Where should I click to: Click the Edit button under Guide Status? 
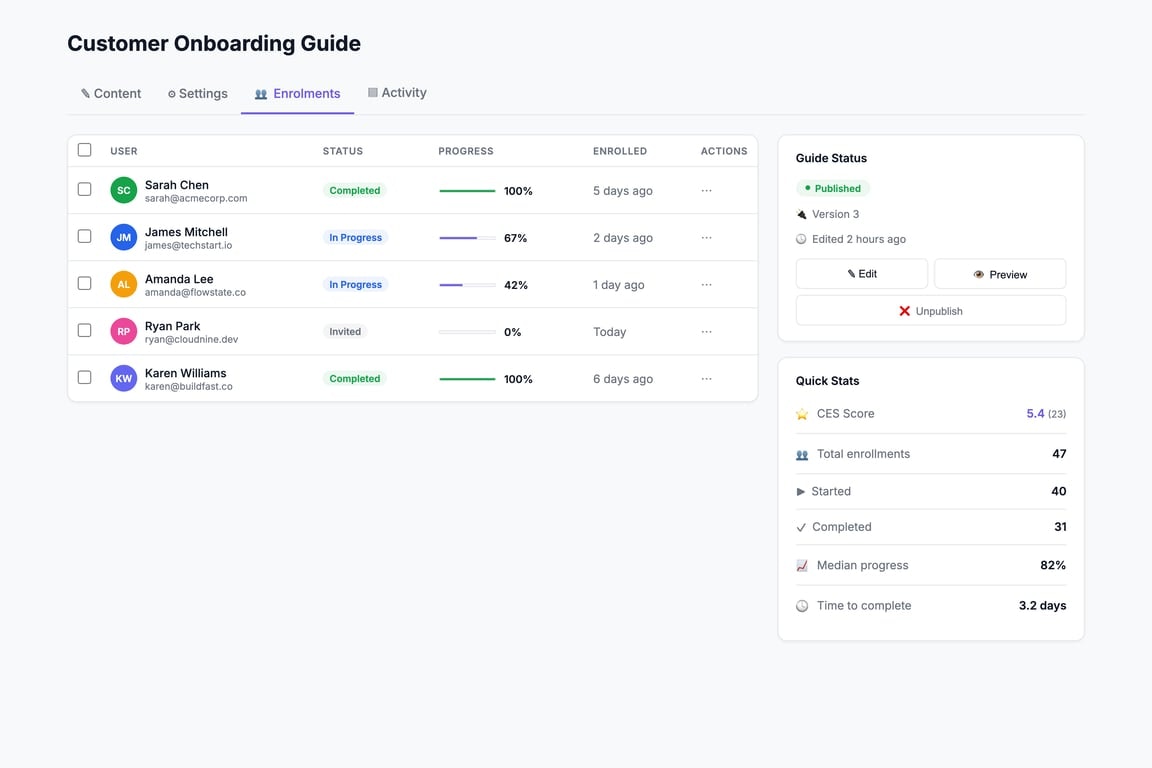(x=861, y=273)
